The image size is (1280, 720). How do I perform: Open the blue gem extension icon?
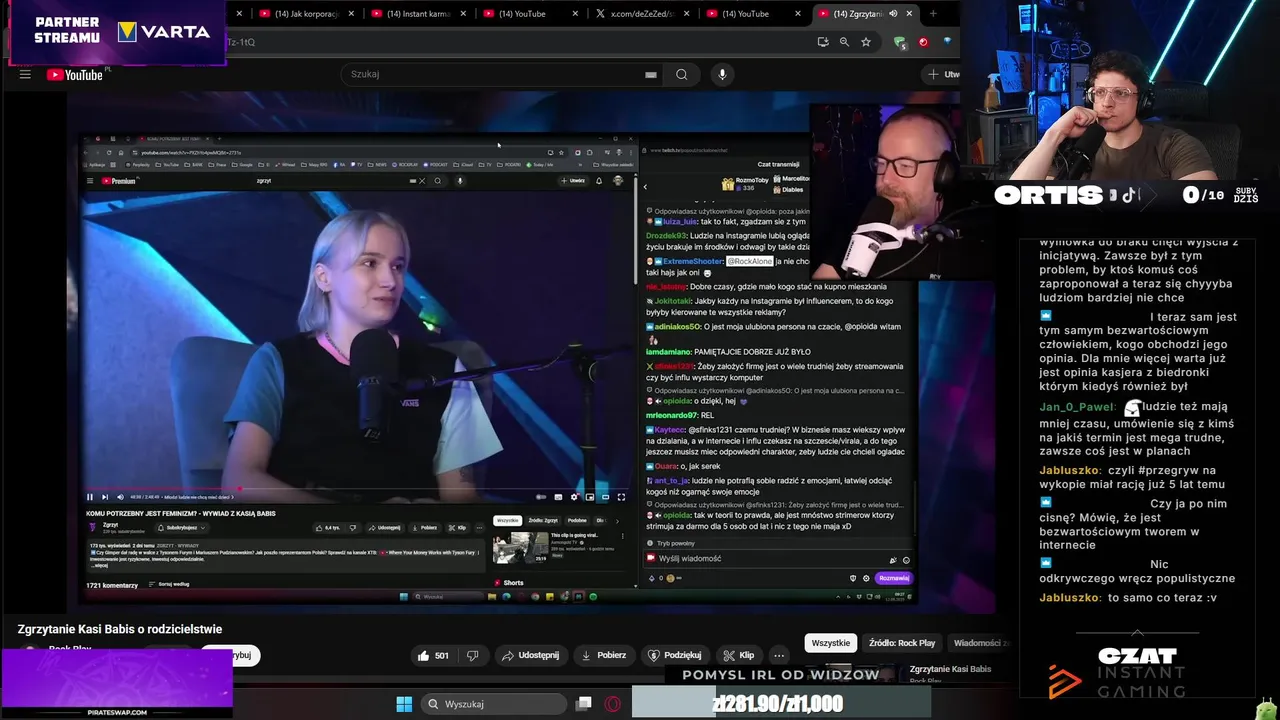[946, 42]
